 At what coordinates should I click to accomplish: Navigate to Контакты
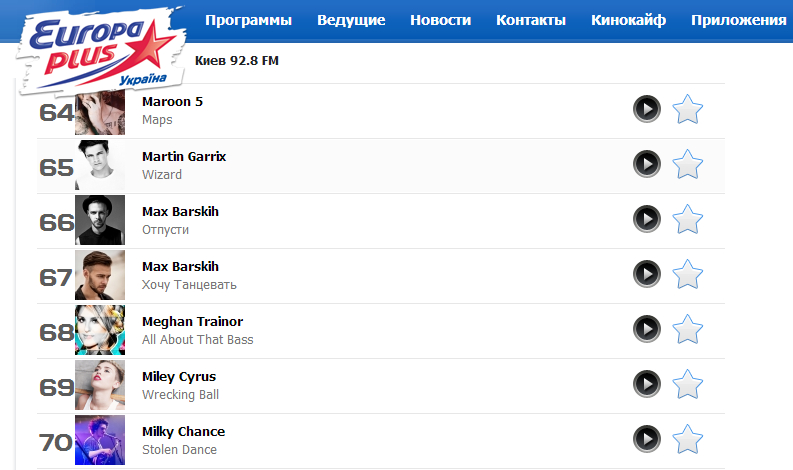(531, 20)
